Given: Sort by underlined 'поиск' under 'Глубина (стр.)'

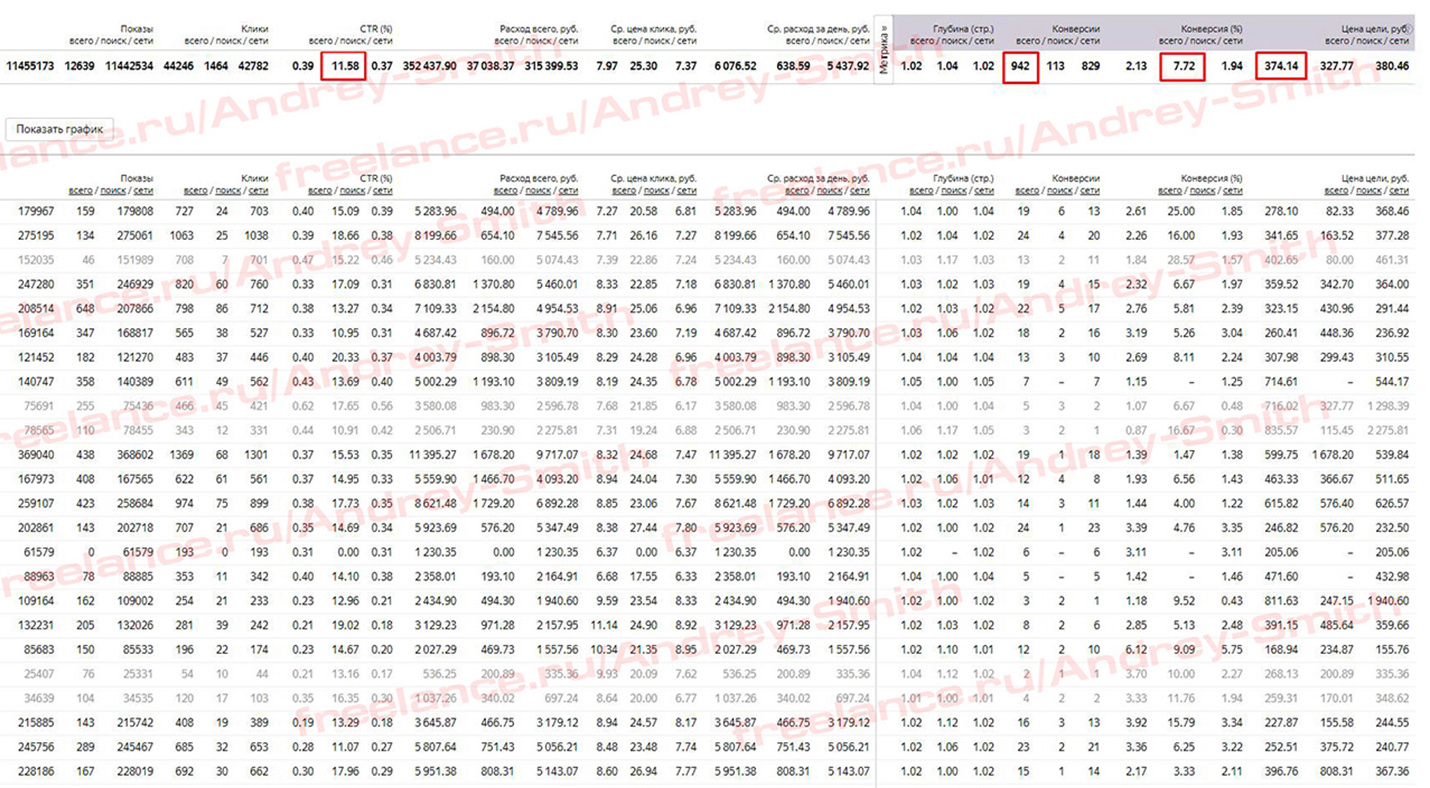Looking at the screenshot, I should click(954, 190).
